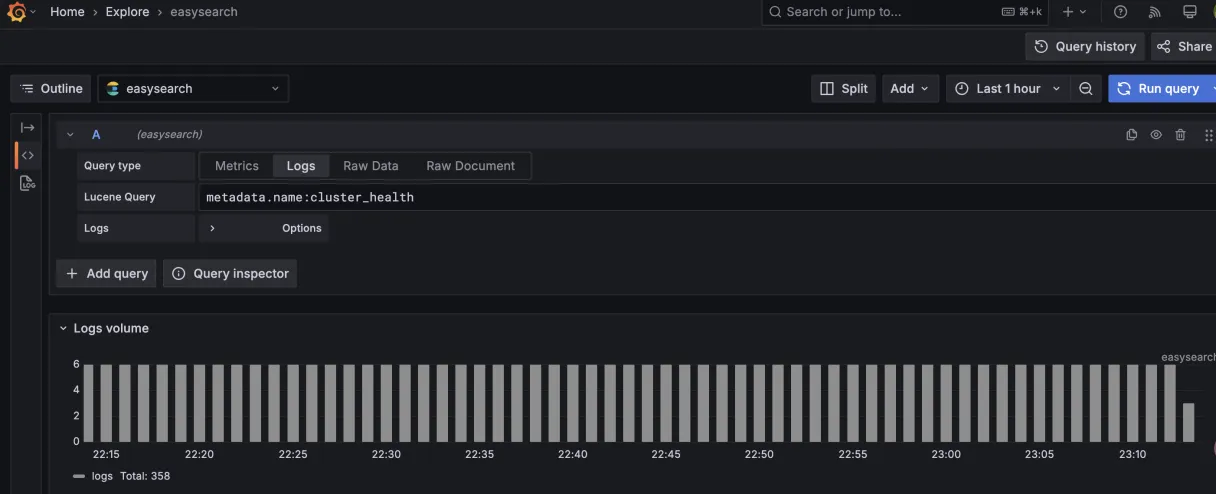Click the Run query button
The image size is (1216, 494).
tap(1158, 89)
